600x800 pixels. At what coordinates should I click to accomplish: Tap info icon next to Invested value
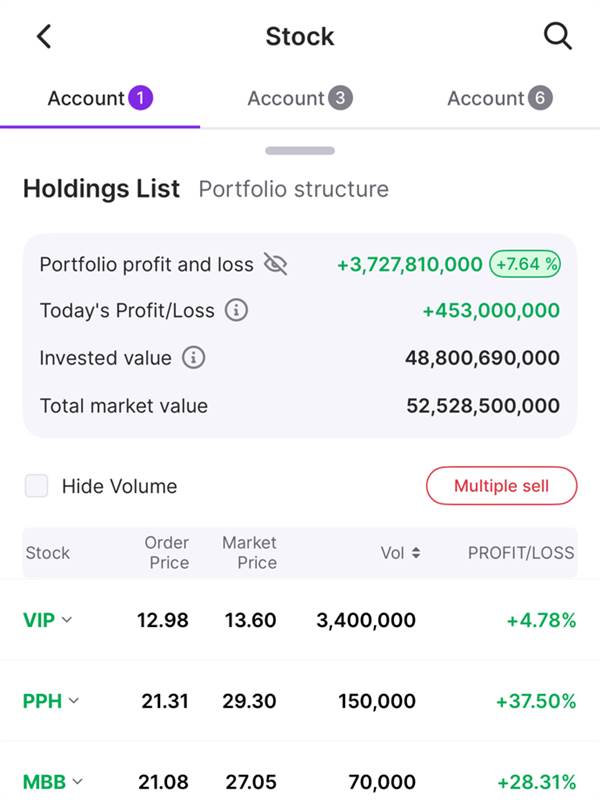[193, 357]
